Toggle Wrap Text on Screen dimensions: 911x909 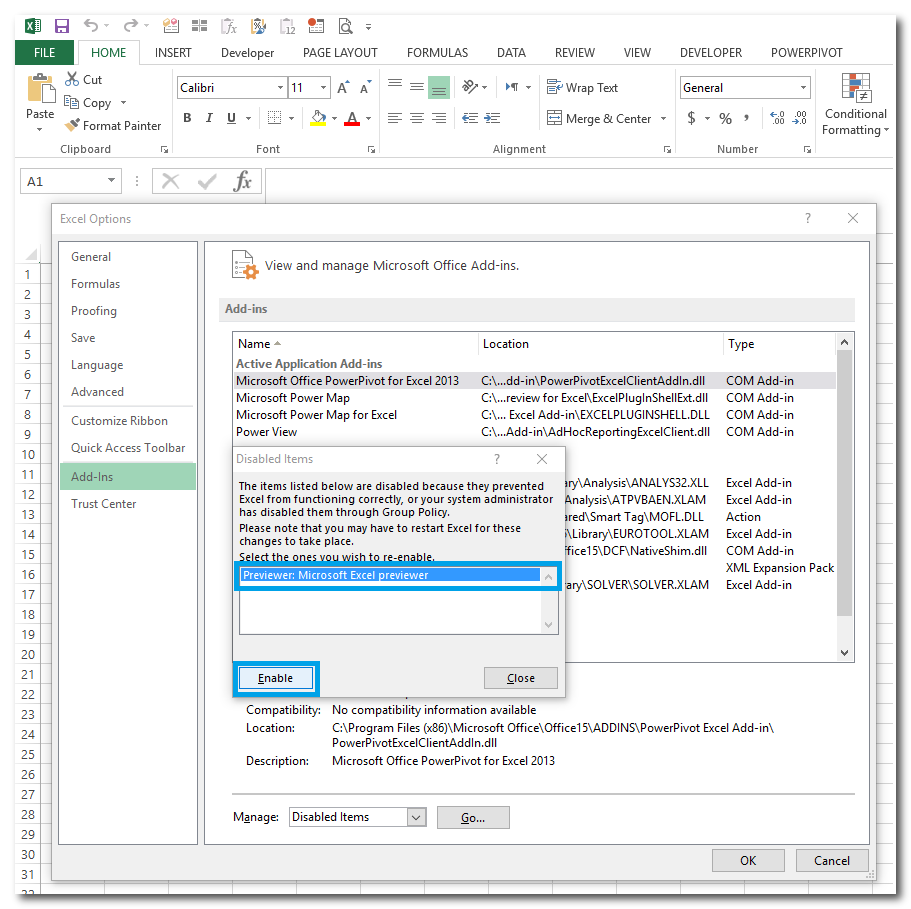(583, 88)
